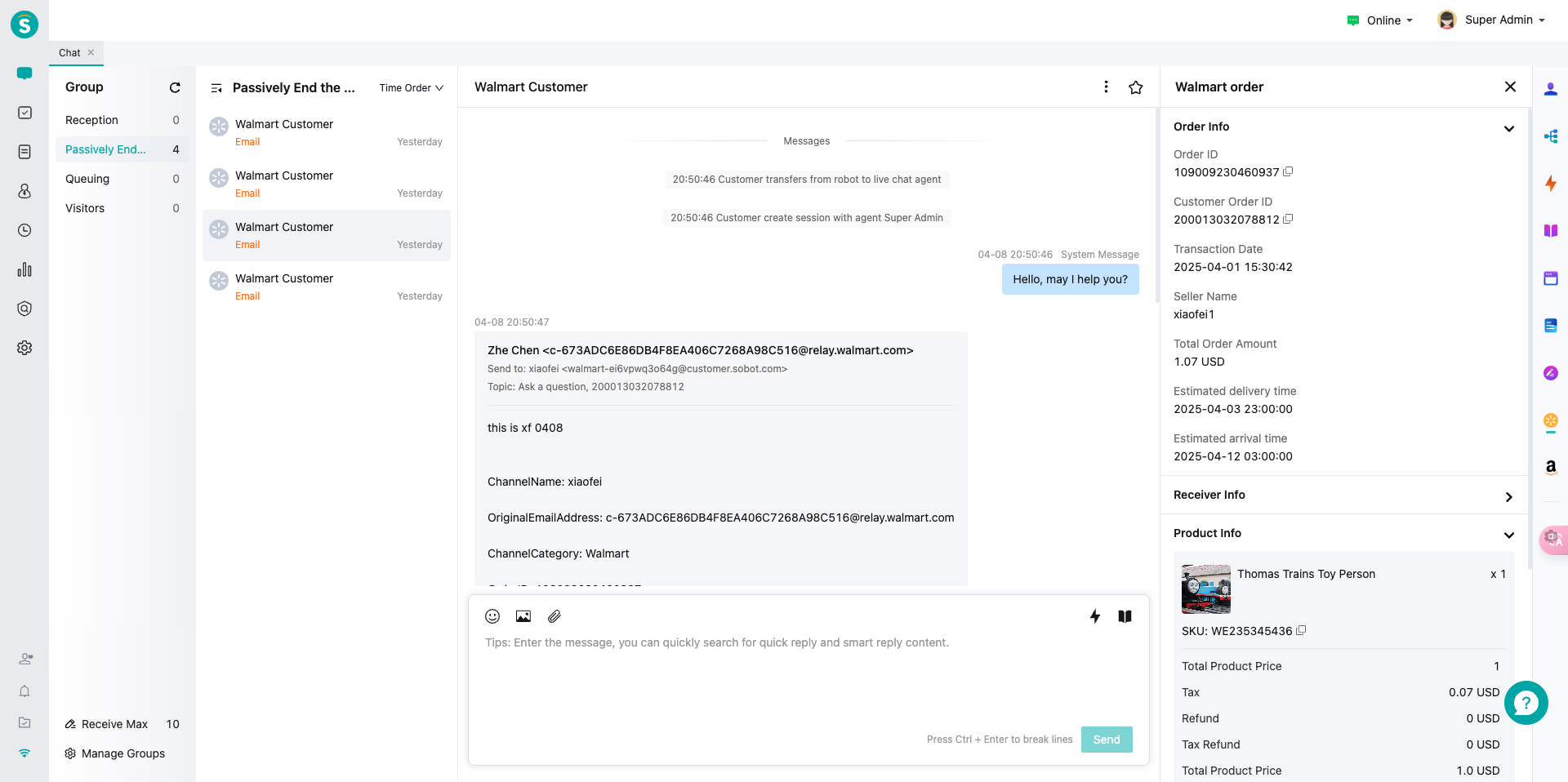Open the orange lightning icon in right rail
This screenshot has height=782, width=1568.
1551,184
